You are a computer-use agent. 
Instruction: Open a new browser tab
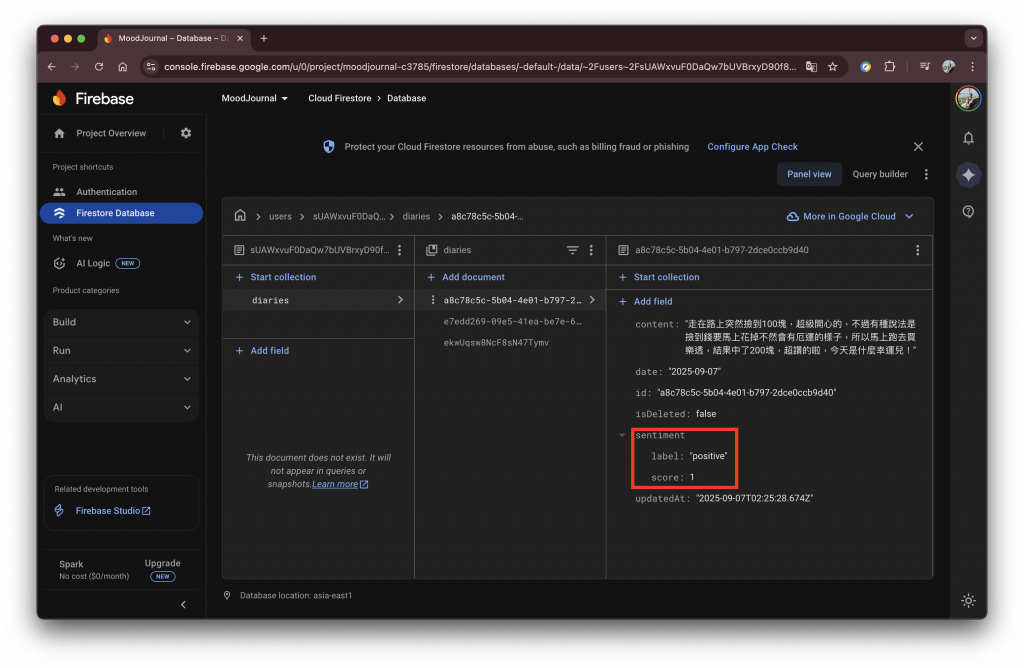tap(264, 39)
